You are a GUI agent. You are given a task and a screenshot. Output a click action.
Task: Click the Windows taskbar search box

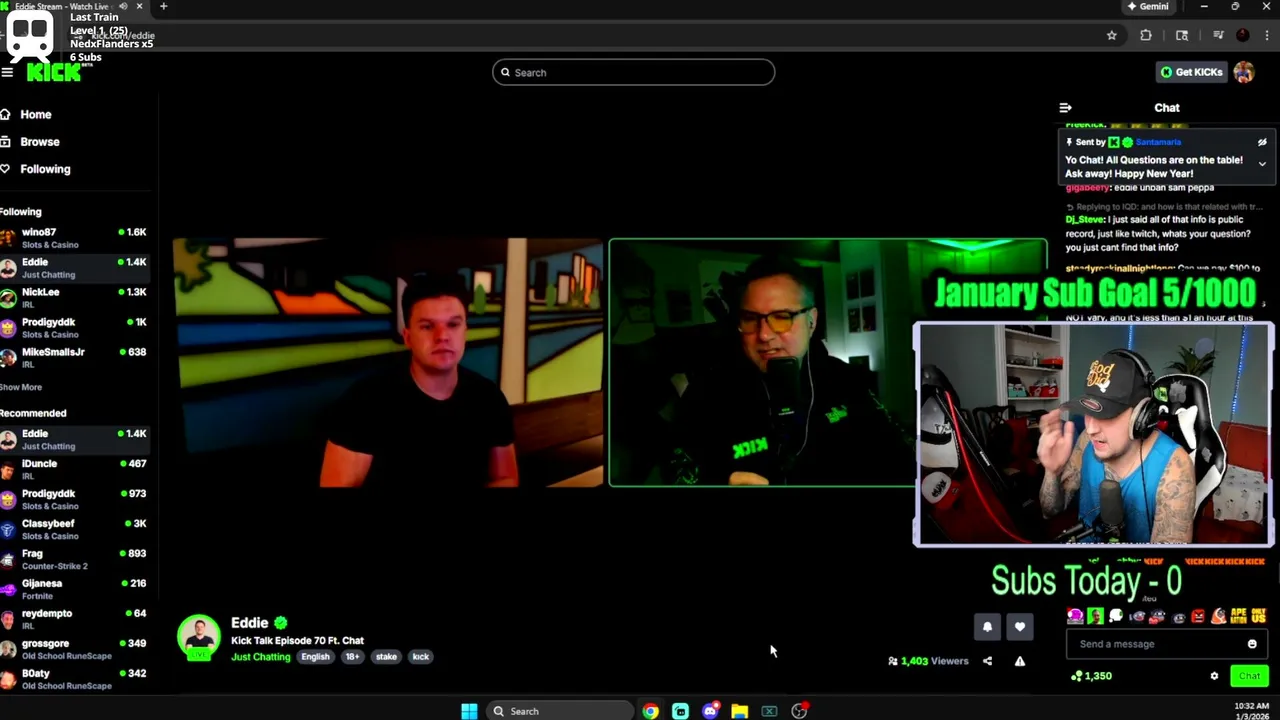[x=560, y=711]
